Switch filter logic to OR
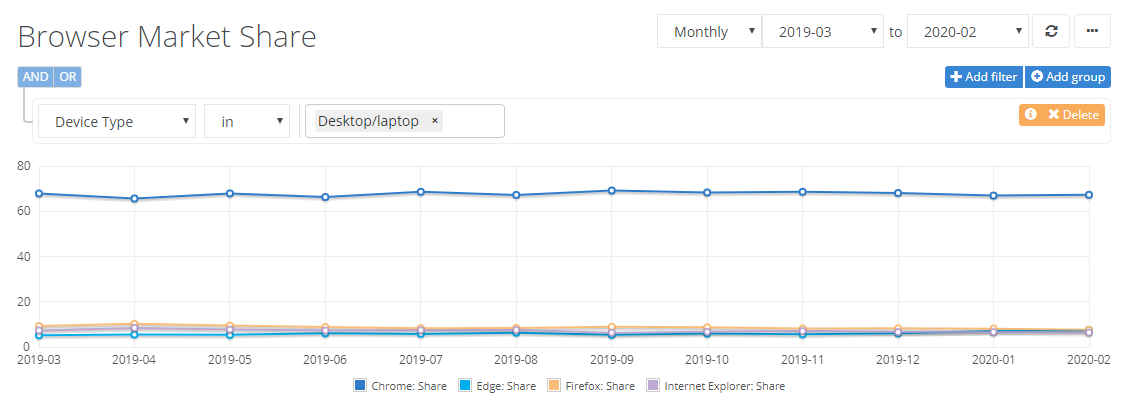This screenshot has height=401, width=1137. pos(67,77)
